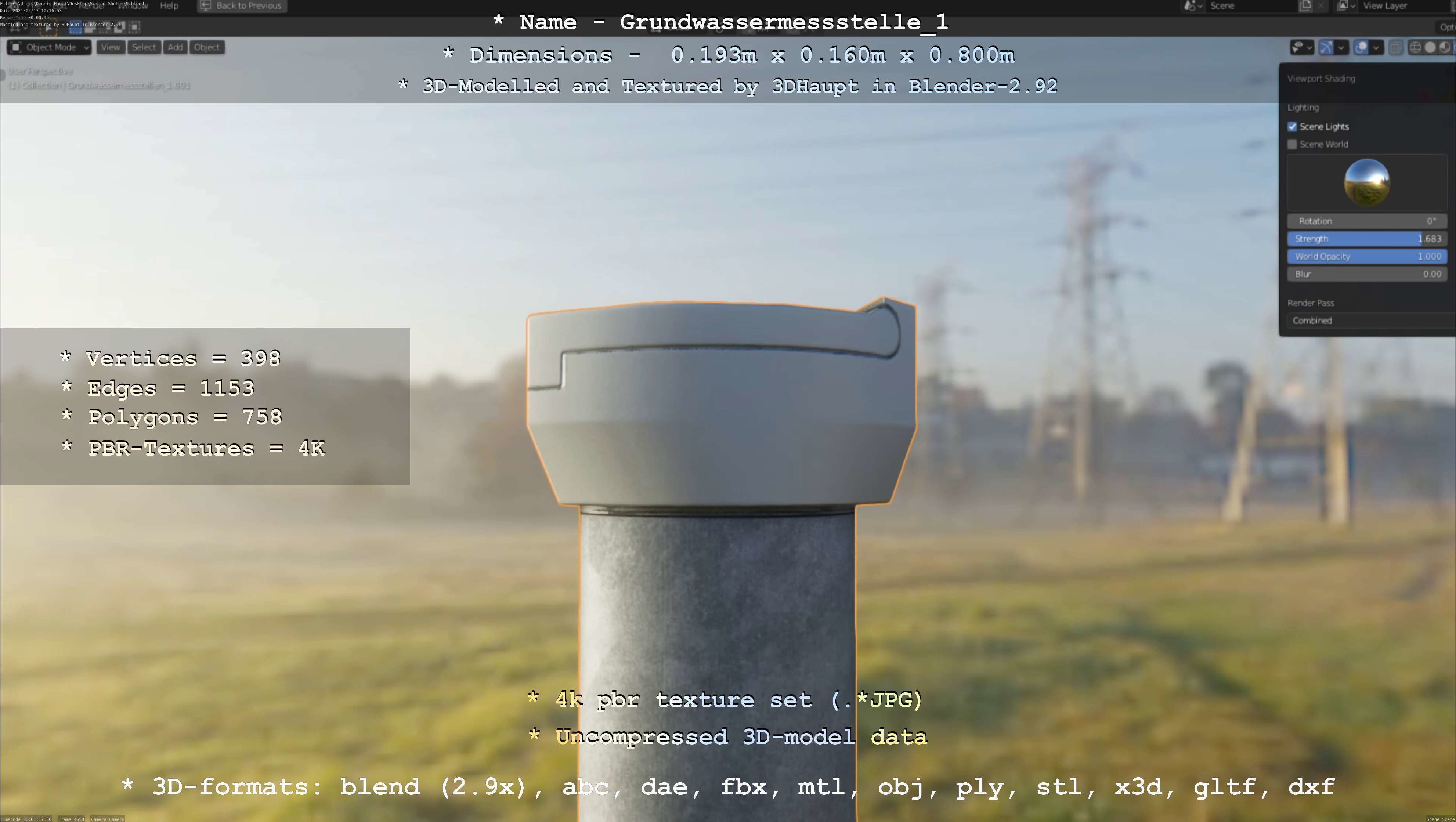Switch to Material Preview shading

(1445, 47)
